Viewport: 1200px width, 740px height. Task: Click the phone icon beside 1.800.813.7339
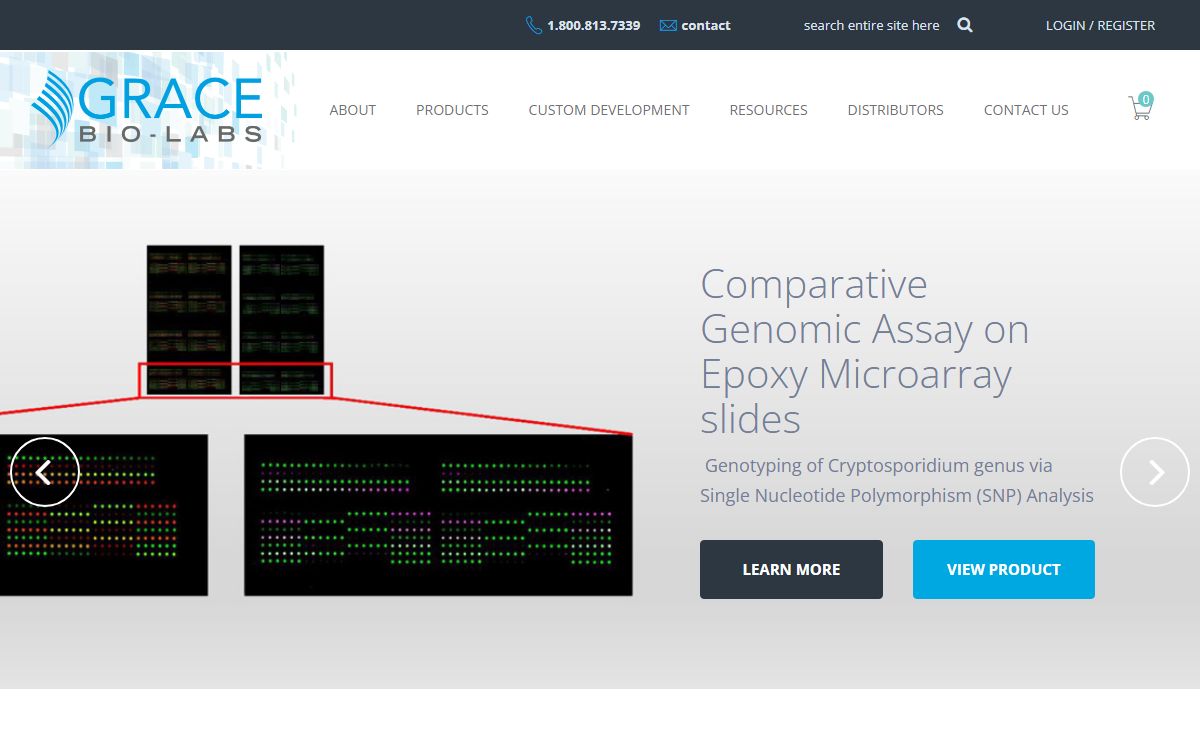534,25
